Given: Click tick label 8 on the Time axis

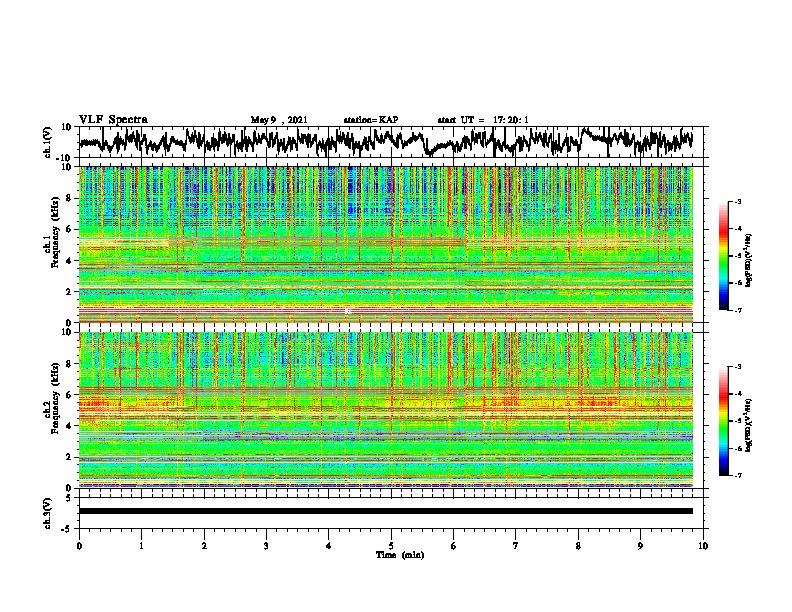Looking at the screenshot, I should click(x=578, y=546).
